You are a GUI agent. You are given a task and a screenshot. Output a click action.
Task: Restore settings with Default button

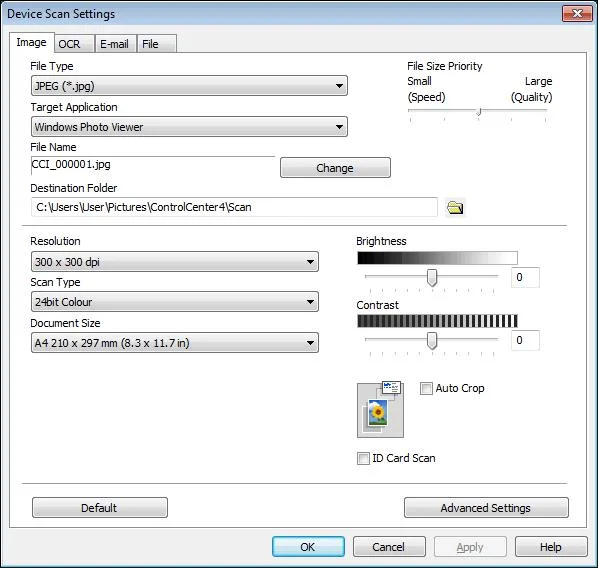(100, 508)
